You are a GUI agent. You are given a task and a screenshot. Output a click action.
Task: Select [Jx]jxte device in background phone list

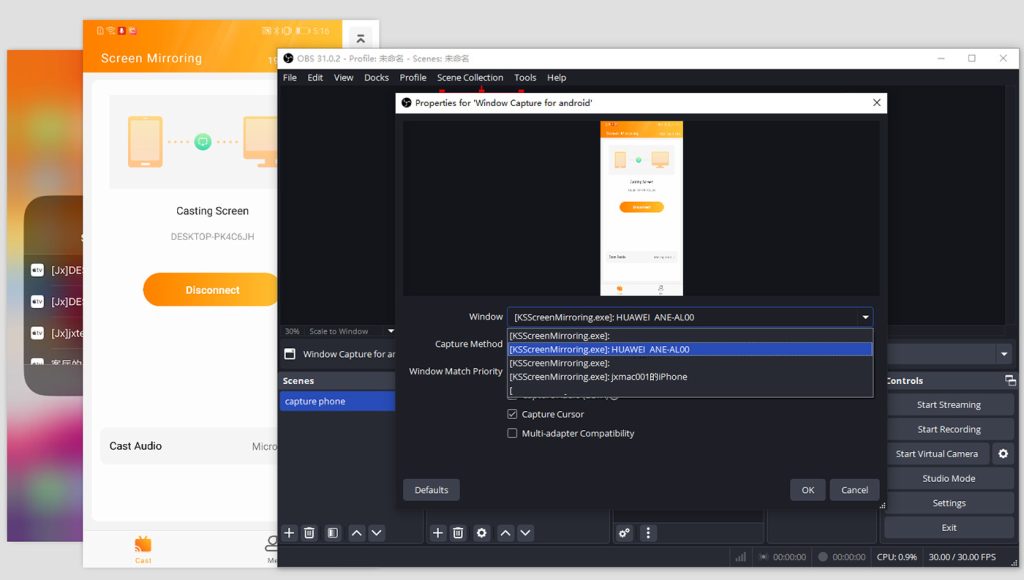pyautogui.click(x=57, y=333)
